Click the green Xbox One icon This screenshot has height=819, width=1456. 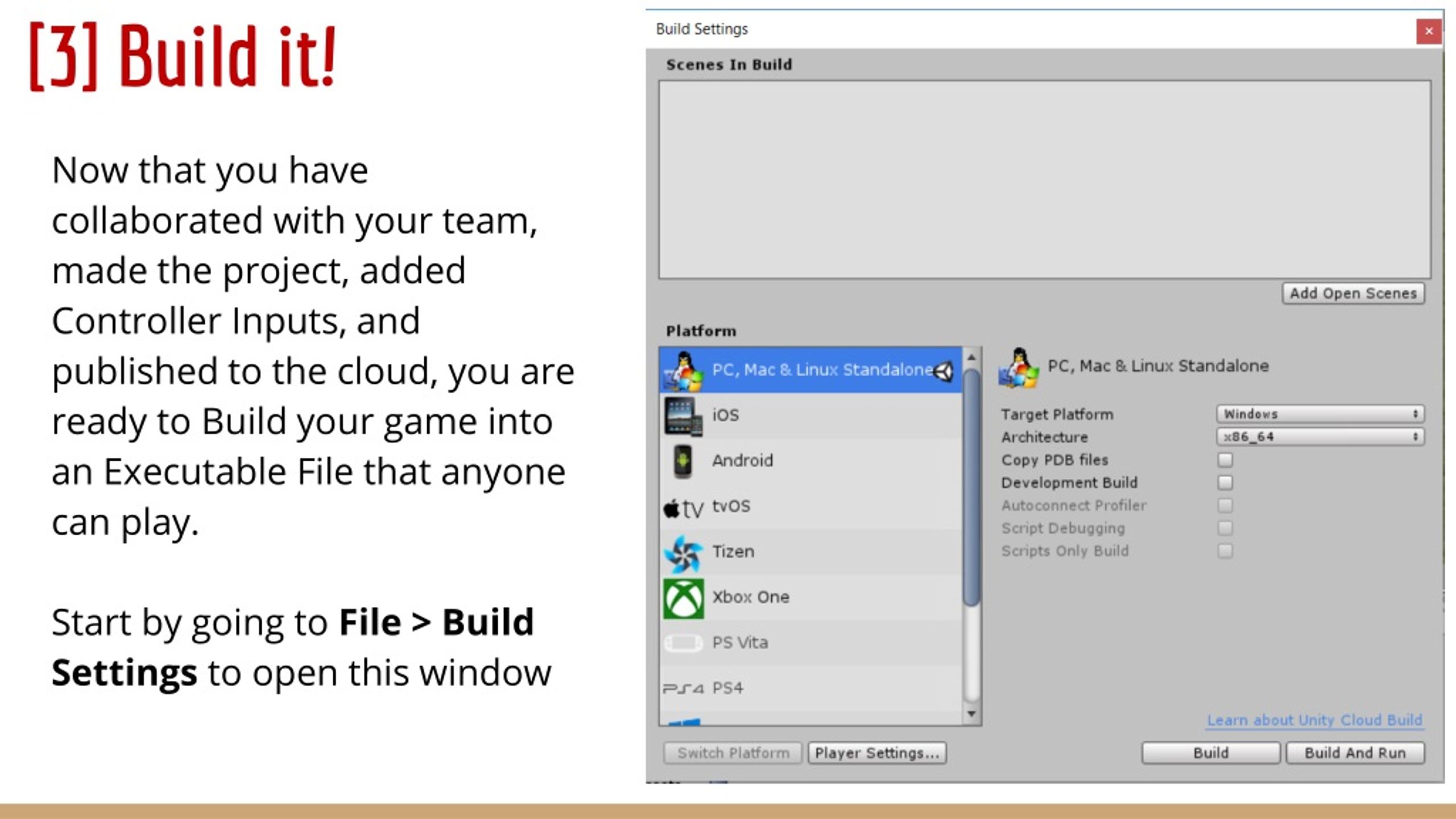tap(683, 598)
